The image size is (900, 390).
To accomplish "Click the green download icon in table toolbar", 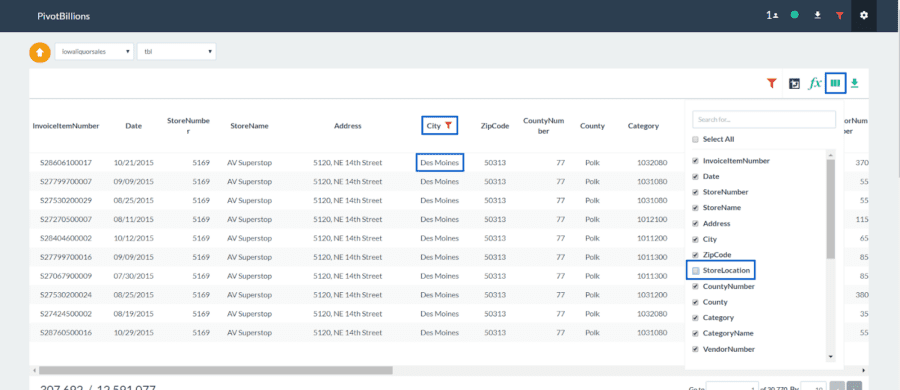I will [854, 84].
